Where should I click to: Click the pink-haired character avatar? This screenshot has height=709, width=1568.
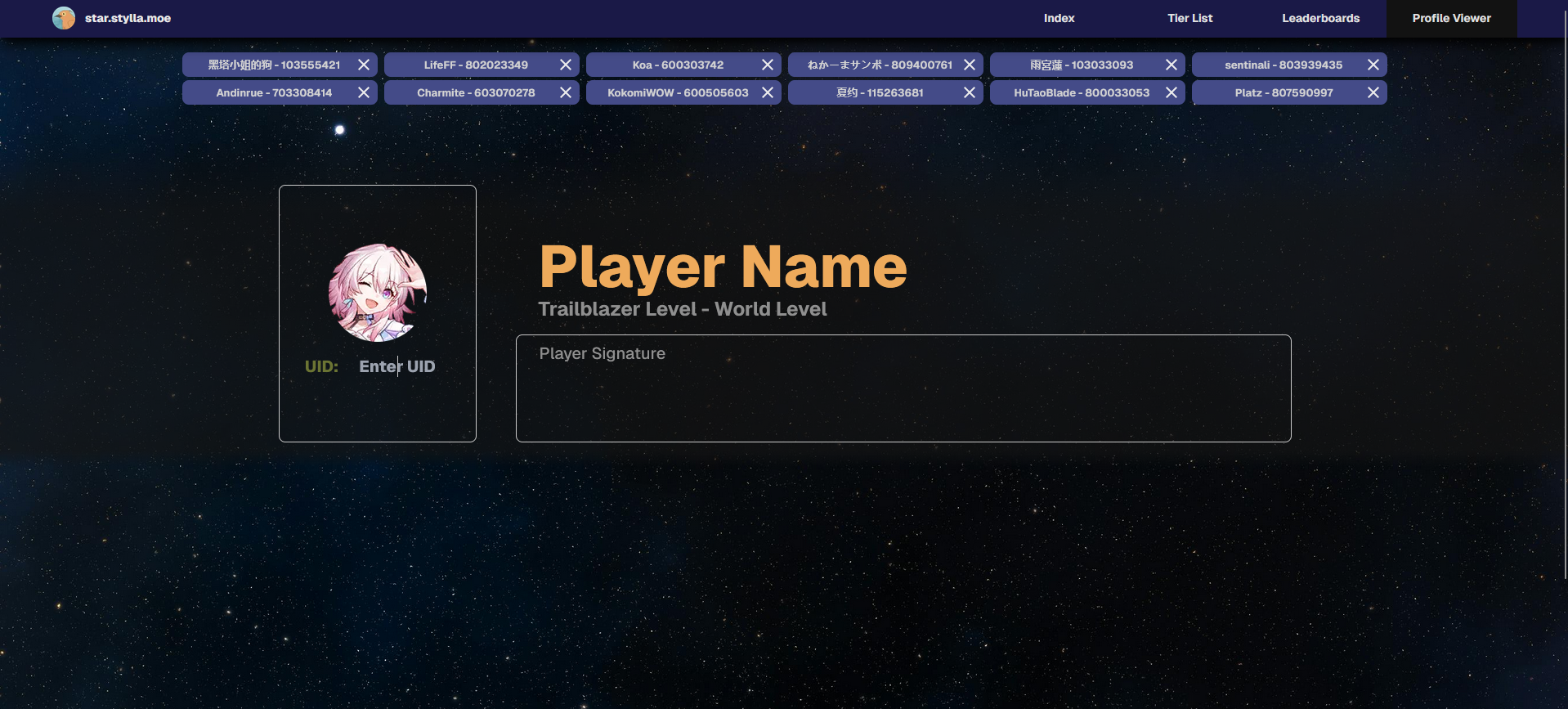pos(378,292)
